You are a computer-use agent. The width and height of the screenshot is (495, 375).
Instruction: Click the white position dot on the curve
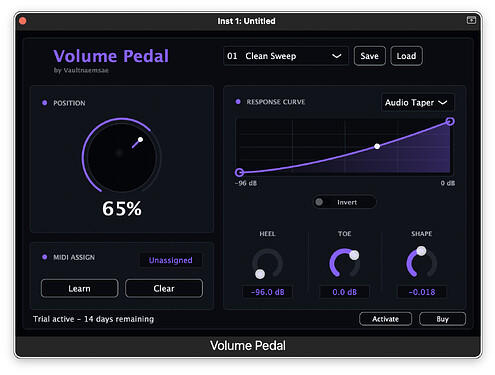pyautogui.click(x=377, y=146)
